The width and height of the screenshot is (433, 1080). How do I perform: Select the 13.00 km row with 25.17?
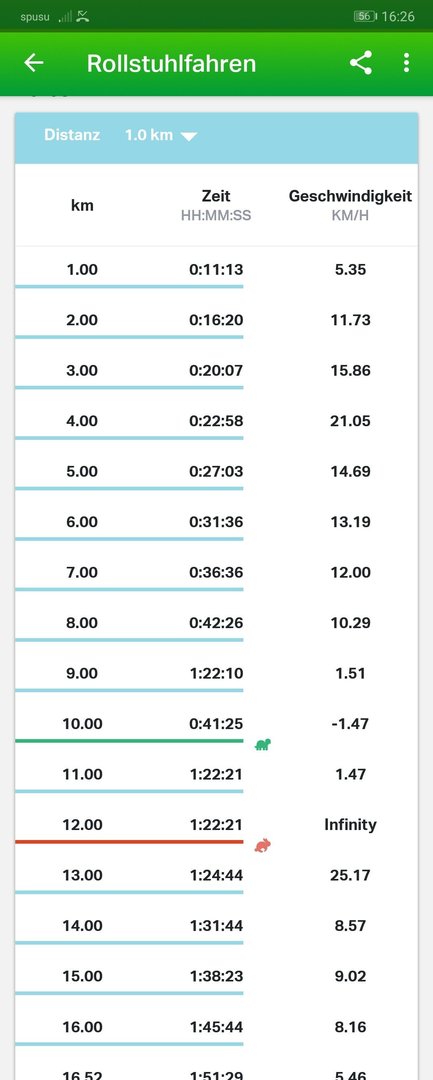click(x=216, y=875)
